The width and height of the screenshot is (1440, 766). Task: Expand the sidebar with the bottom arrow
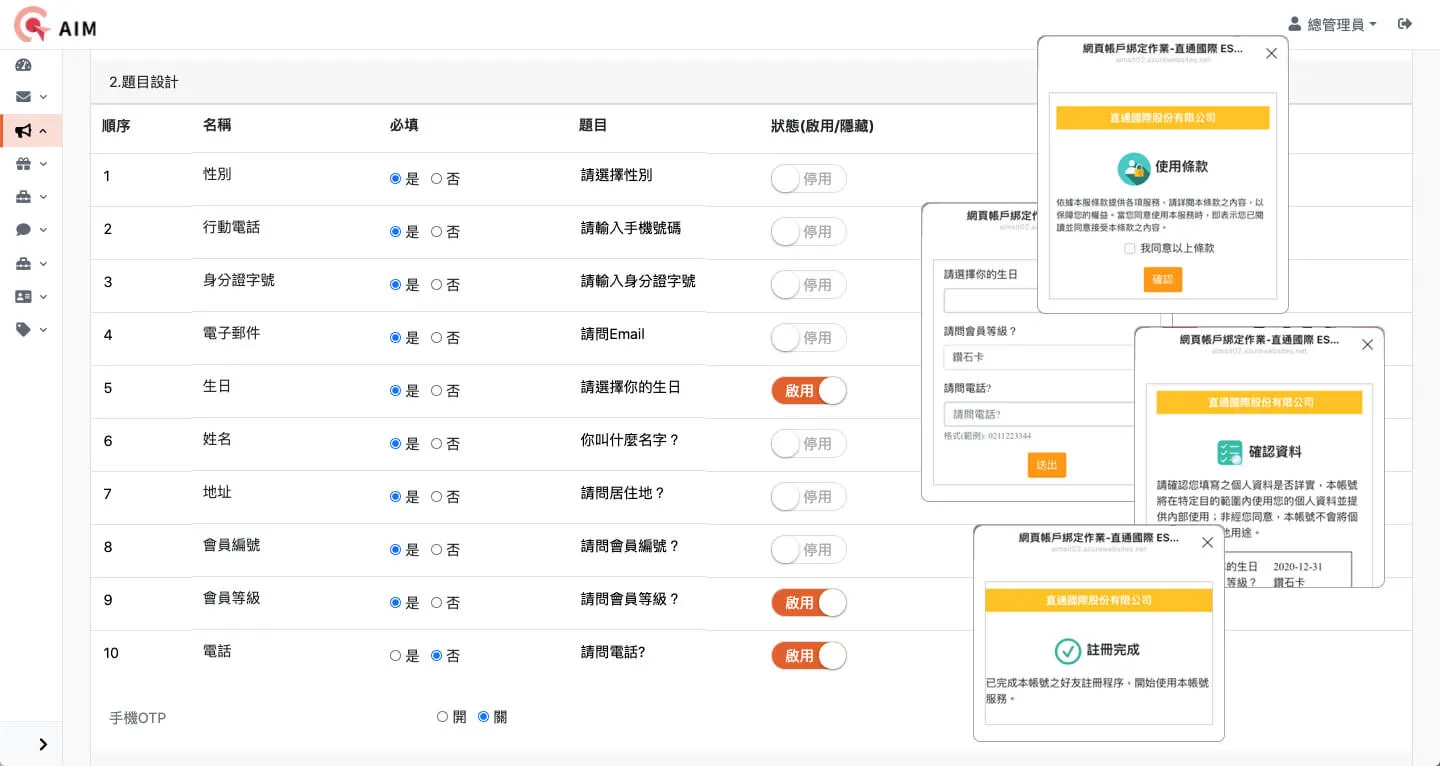click(43, 744)
